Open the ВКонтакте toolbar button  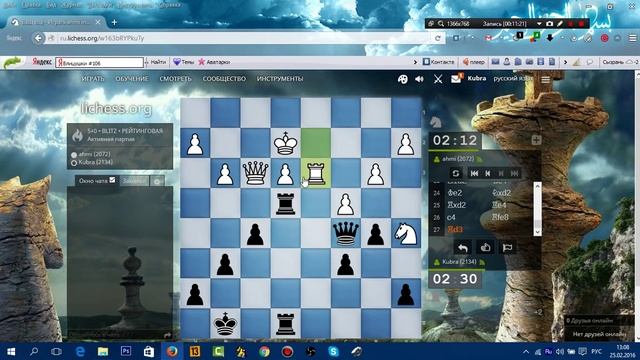(438, 62)
